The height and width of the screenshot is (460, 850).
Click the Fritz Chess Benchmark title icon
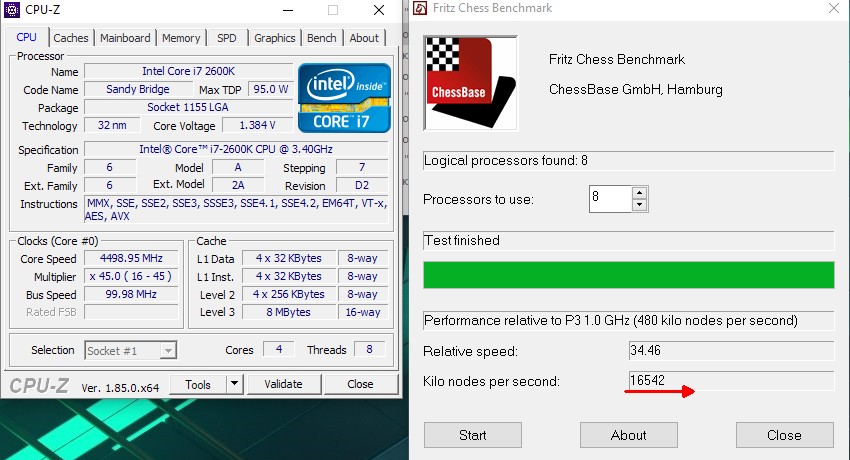tap(420, 8)
